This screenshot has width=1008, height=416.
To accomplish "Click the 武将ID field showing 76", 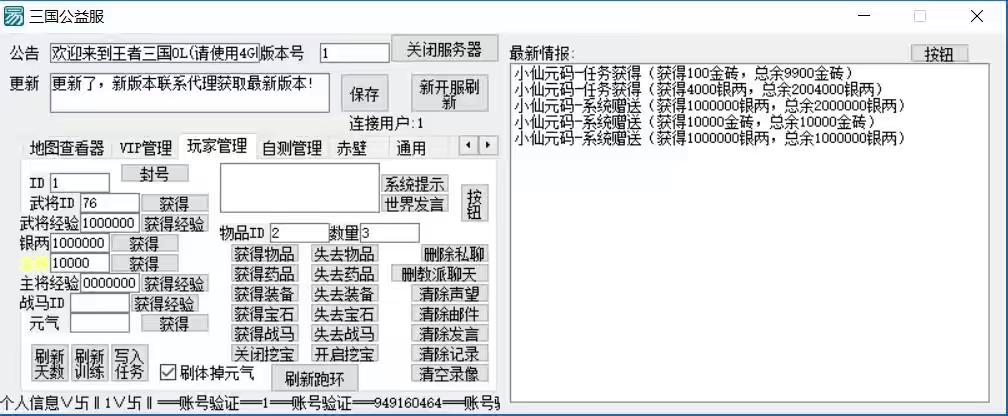I will point(109,203).
